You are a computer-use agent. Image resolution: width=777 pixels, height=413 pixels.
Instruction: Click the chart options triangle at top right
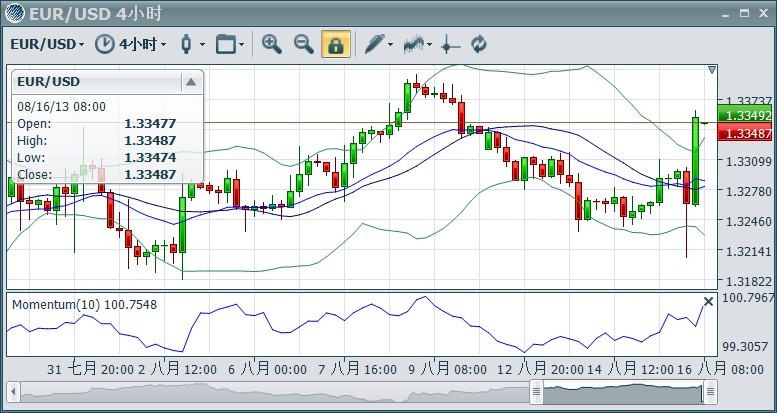[712, 70]
